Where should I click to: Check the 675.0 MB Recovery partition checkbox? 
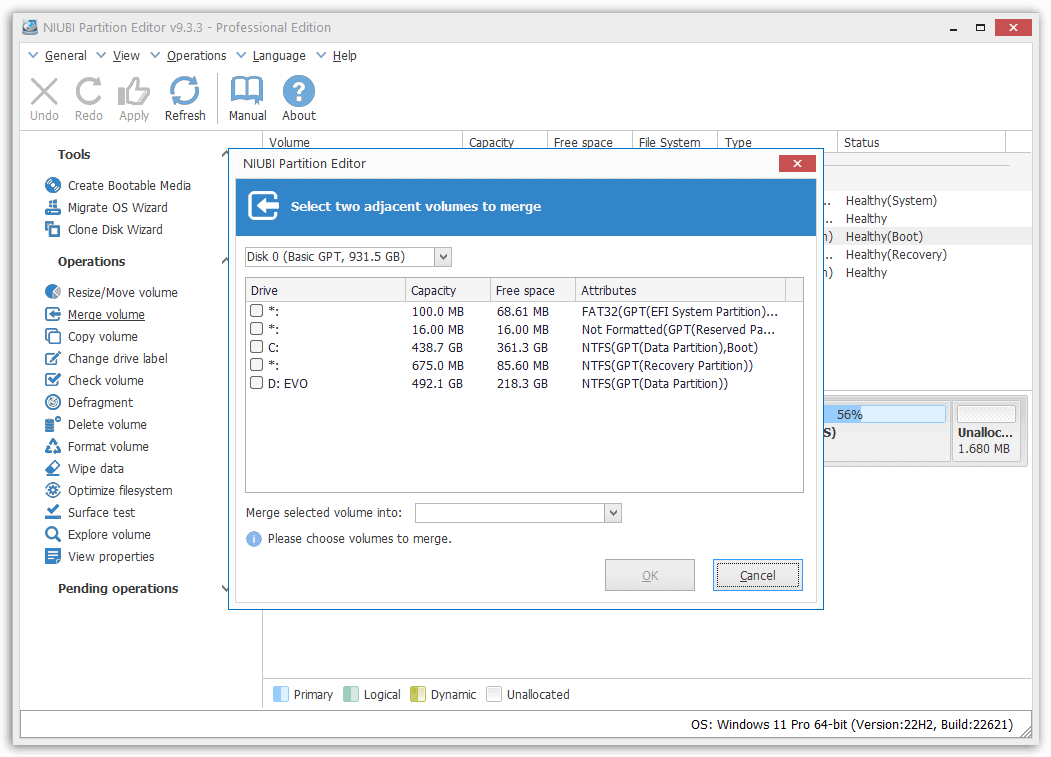tap(256, 365)
